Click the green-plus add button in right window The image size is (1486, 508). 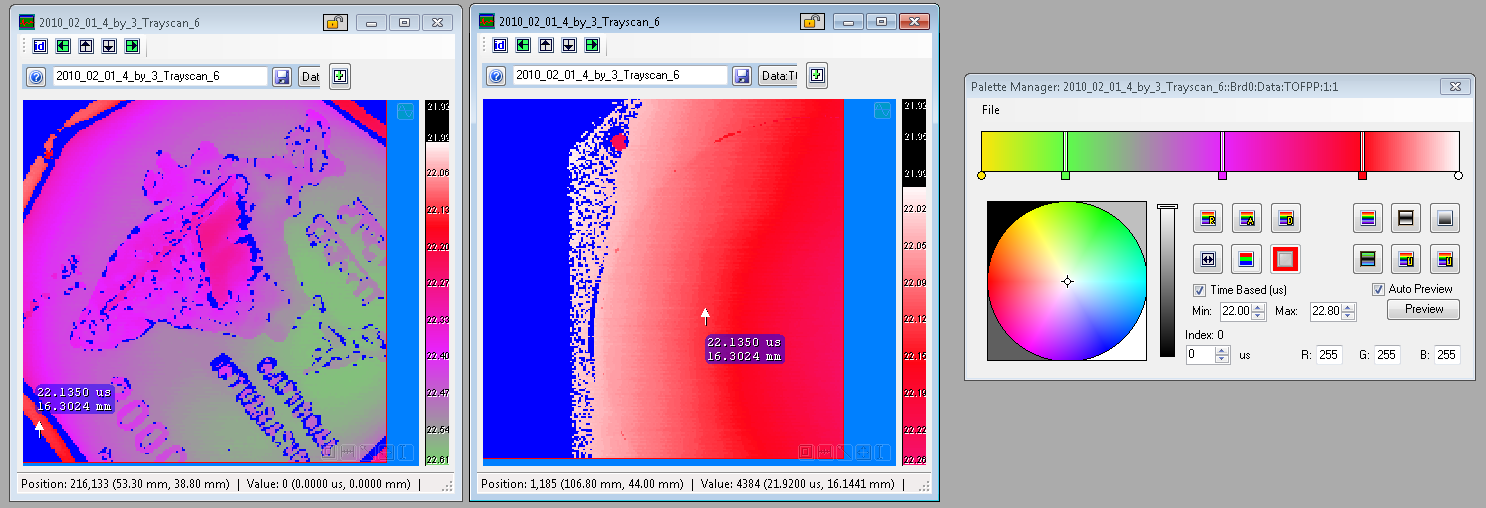point(818,76)
